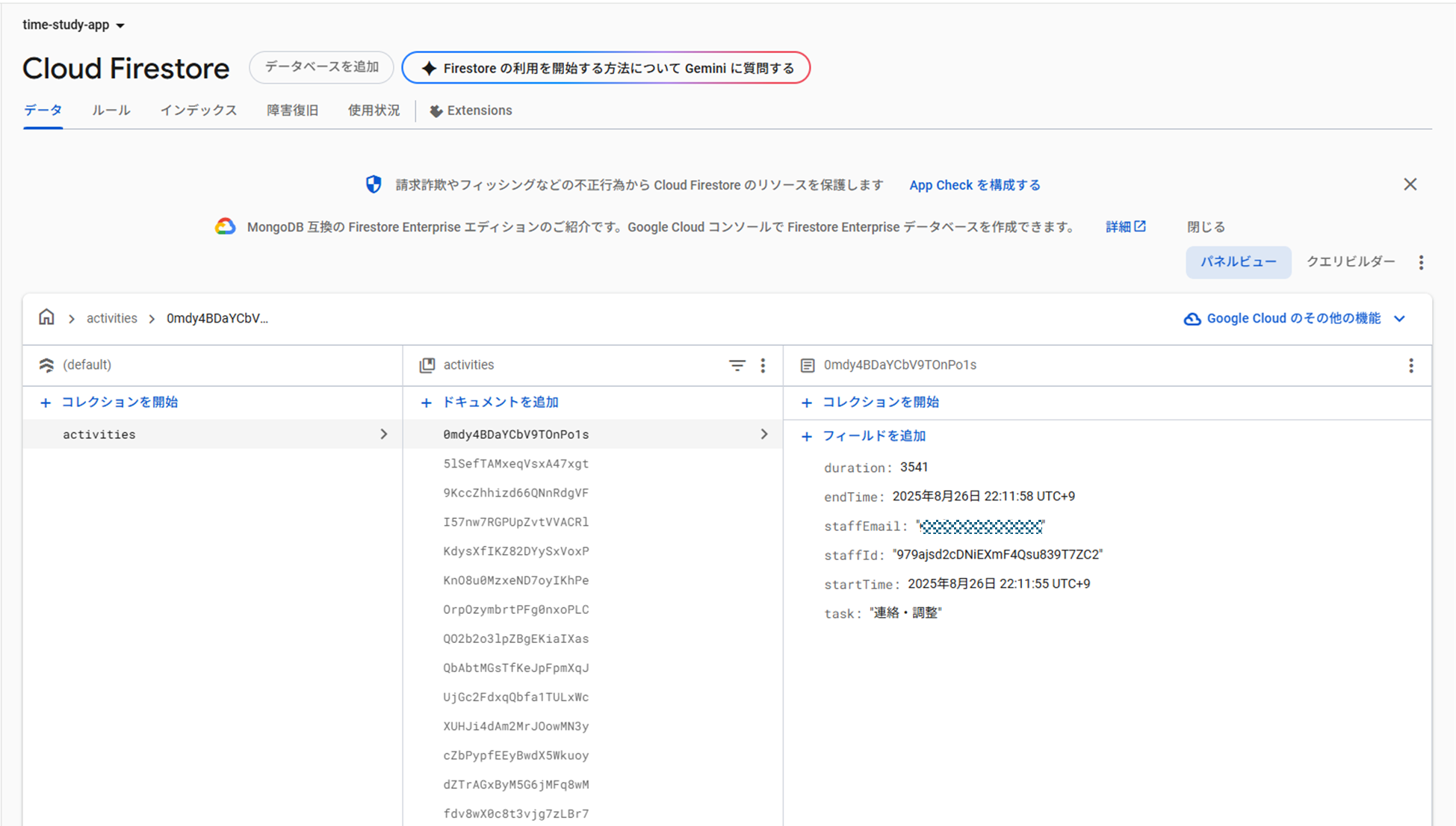1456x826 pixels.
Task: Open the 障害復旧 tab
Action: pyautogui.click(x=293, y=111)
